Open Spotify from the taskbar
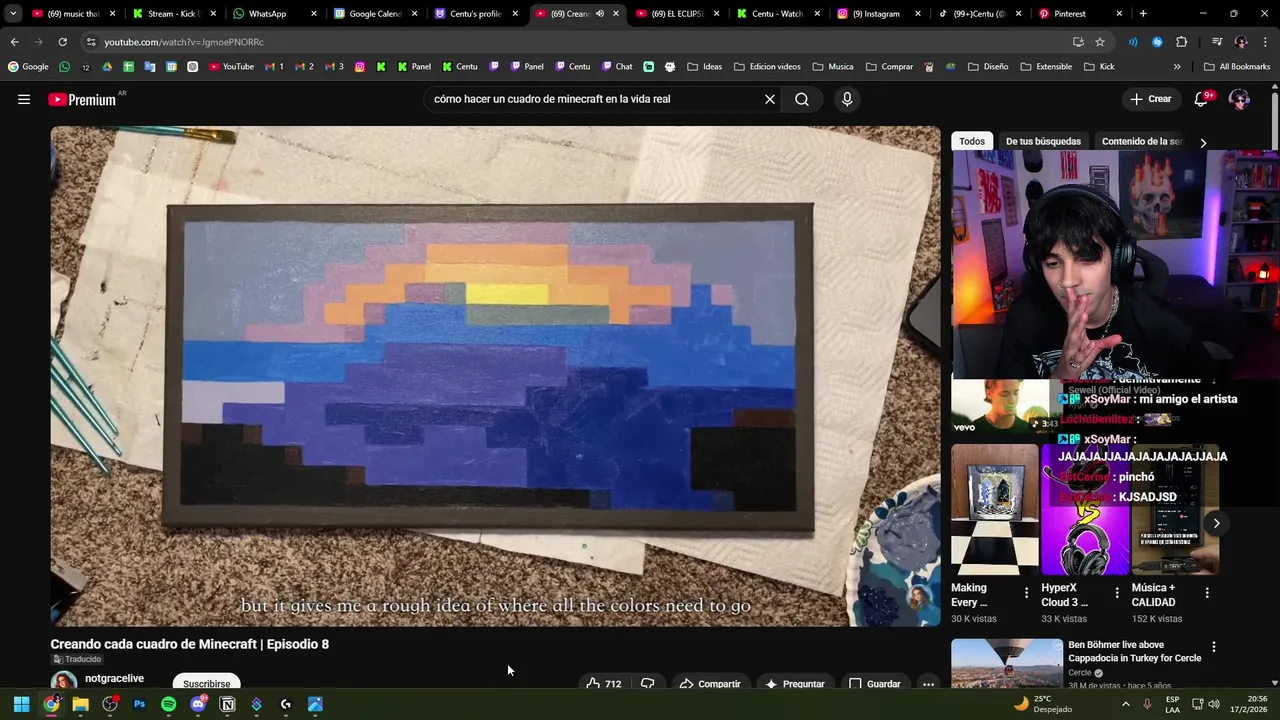Viewport: 1280px width, 720px height. (x=169, y=704)
